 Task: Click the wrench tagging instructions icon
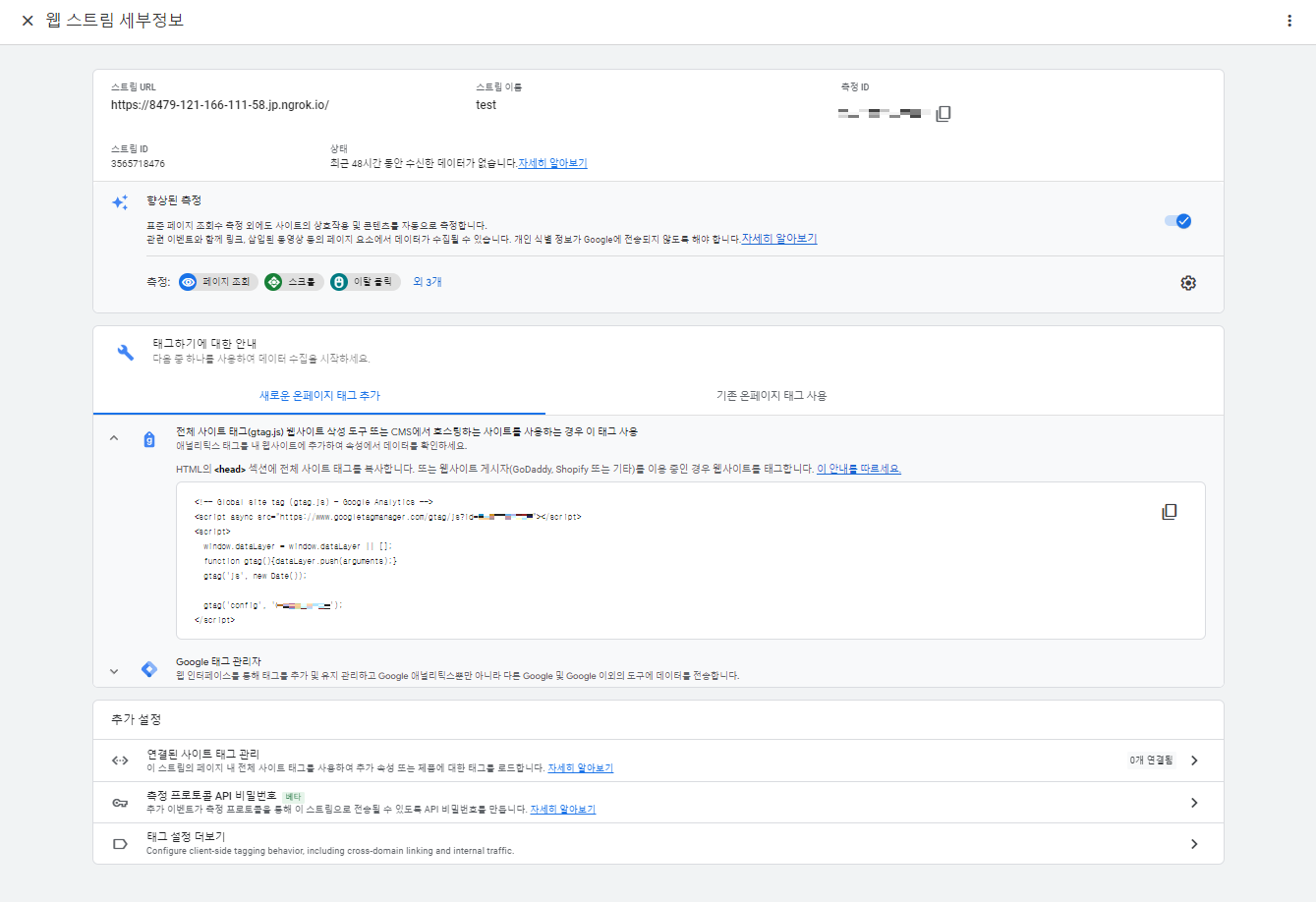pos(125,352)
